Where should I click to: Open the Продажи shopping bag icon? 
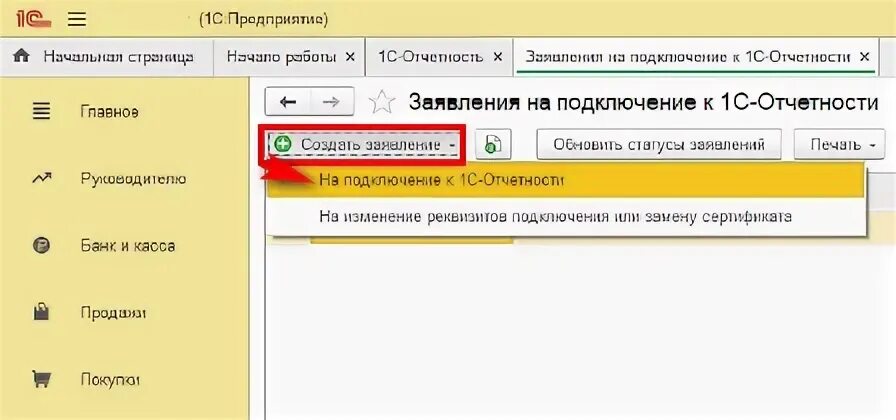point(42,313)
